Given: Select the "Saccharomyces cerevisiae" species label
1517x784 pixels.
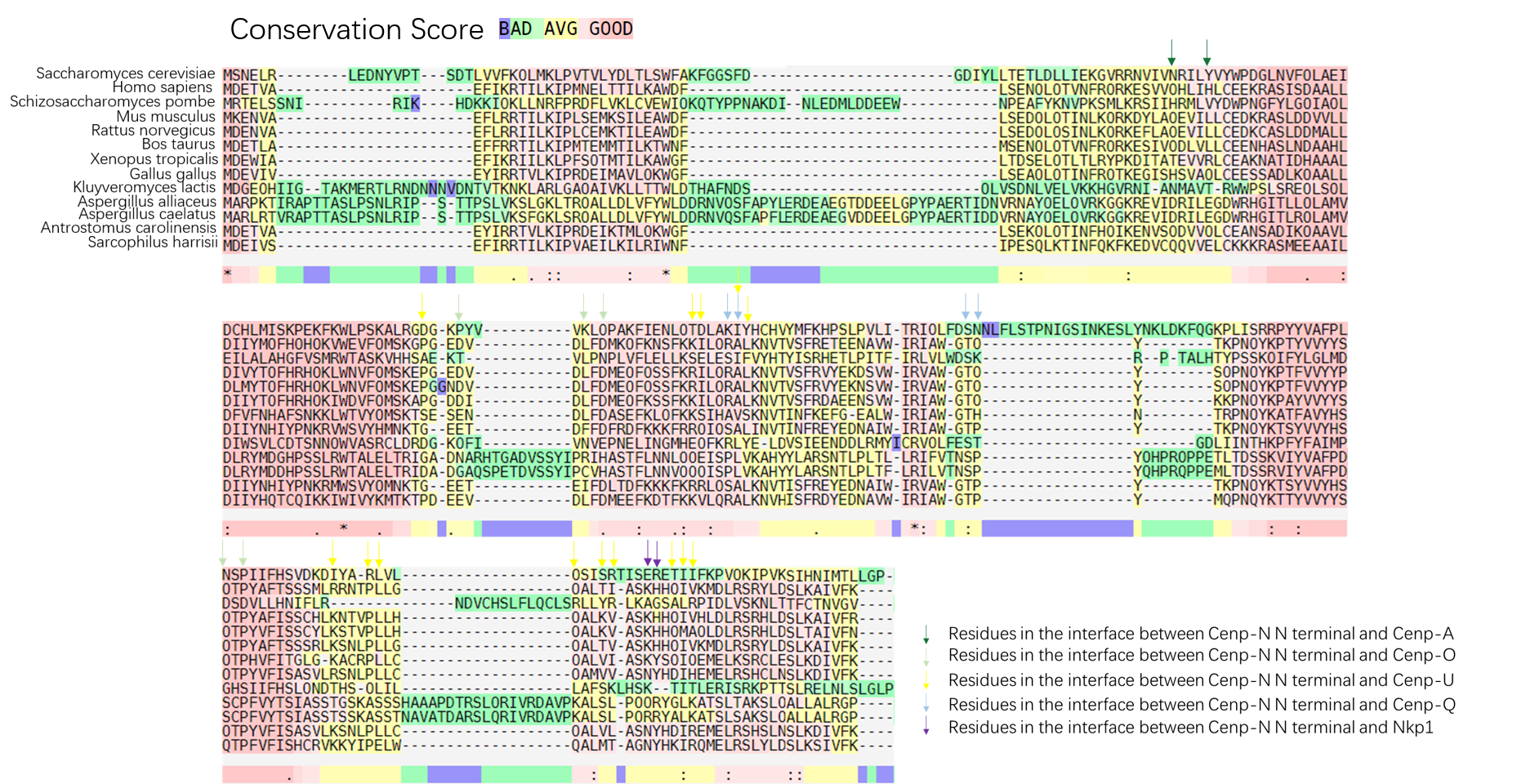Looking at the screenshot, I should click(126, 73).
